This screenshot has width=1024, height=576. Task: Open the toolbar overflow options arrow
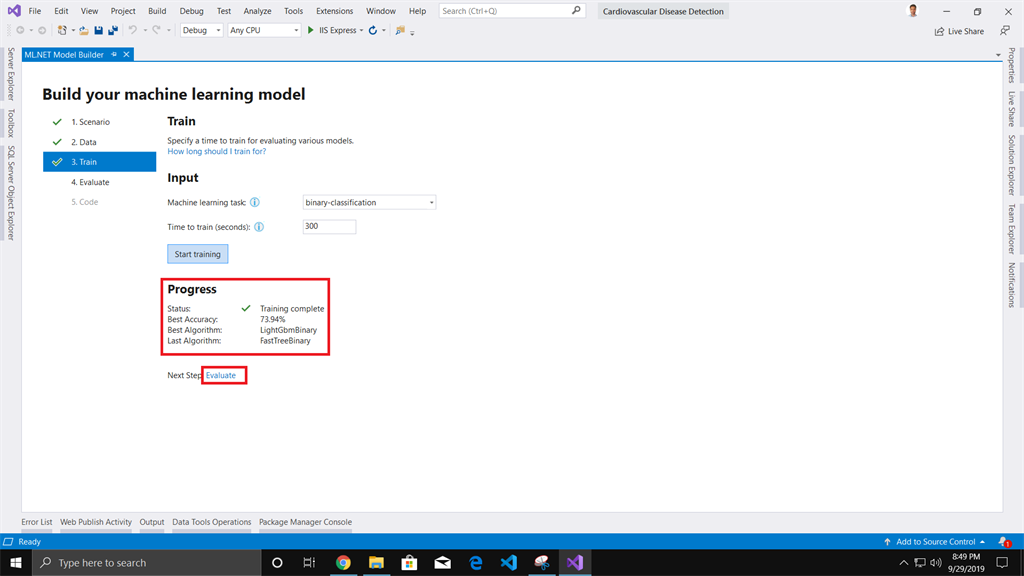(x=412, y=33)
